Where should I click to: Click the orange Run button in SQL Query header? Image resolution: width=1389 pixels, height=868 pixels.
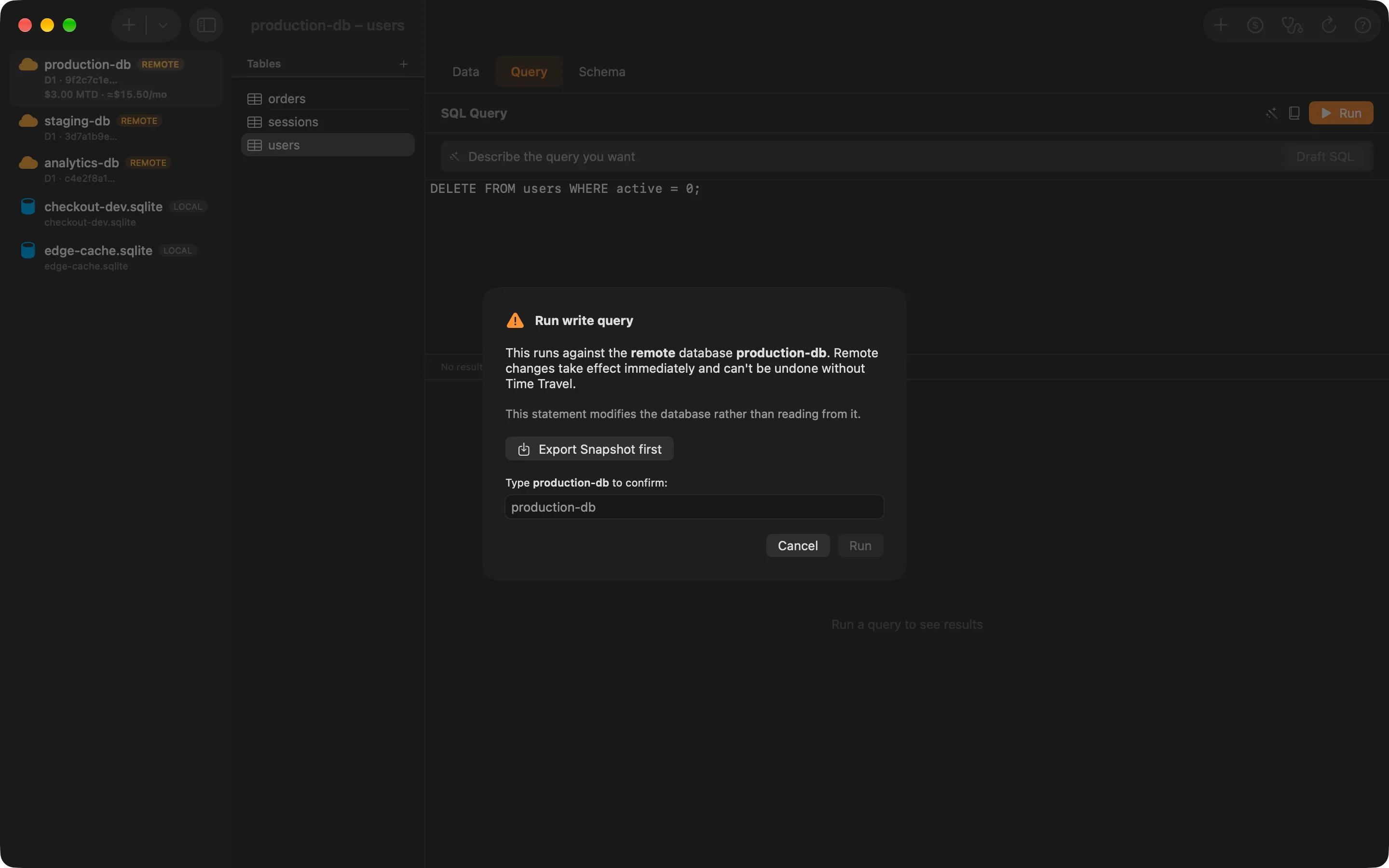[x=1341, y=113]
